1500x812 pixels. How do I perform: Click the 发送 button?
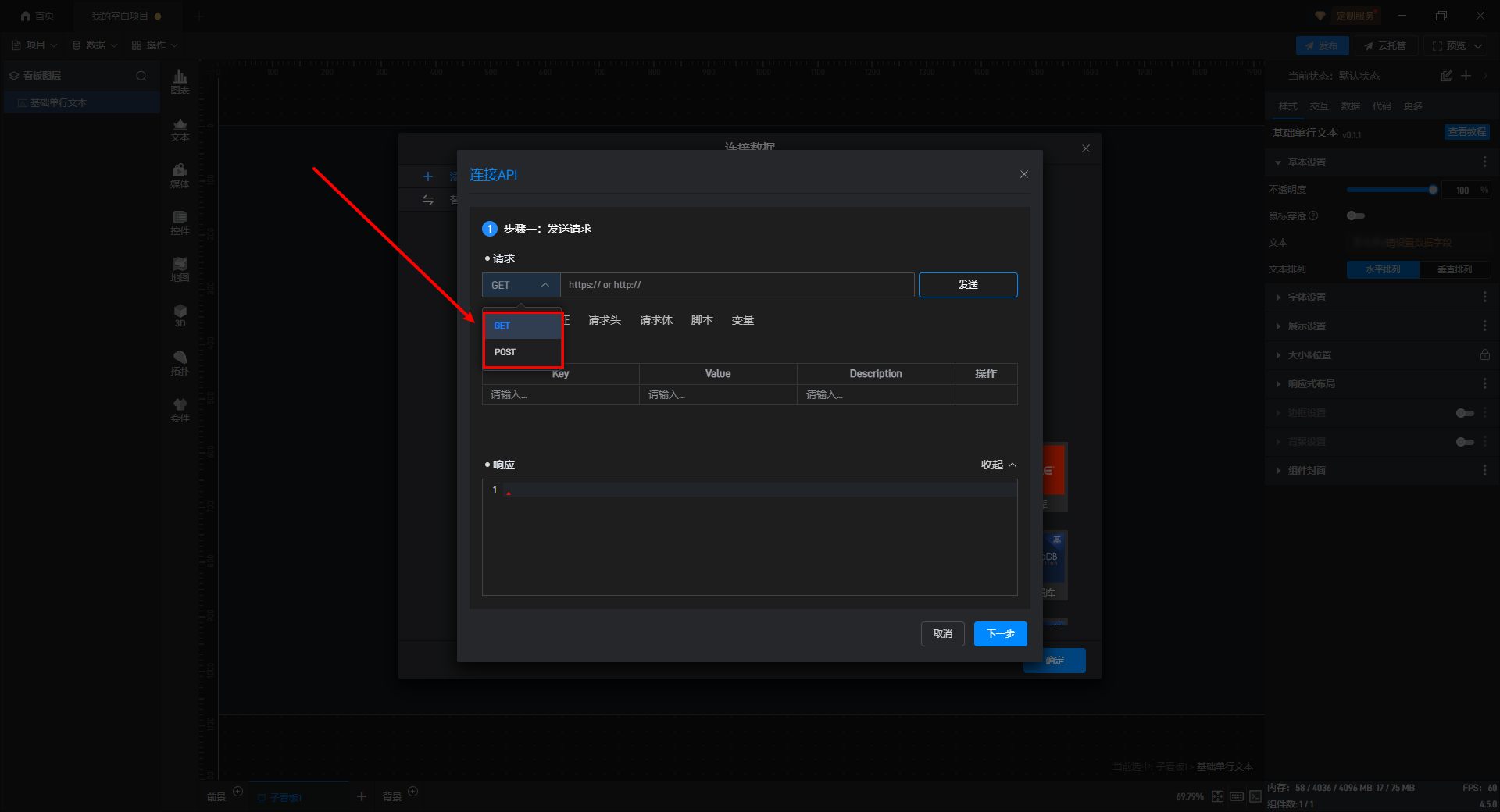pos(968,285)
